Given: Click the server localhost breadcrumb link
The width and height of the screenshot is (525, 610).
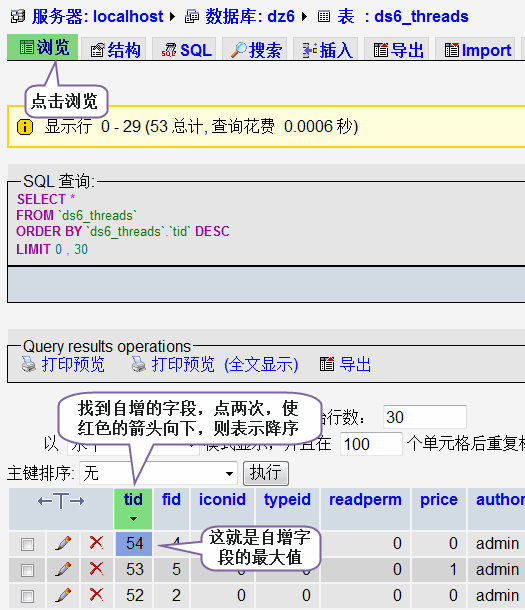Looking at the screenshot, I should [x=98, y=16].
